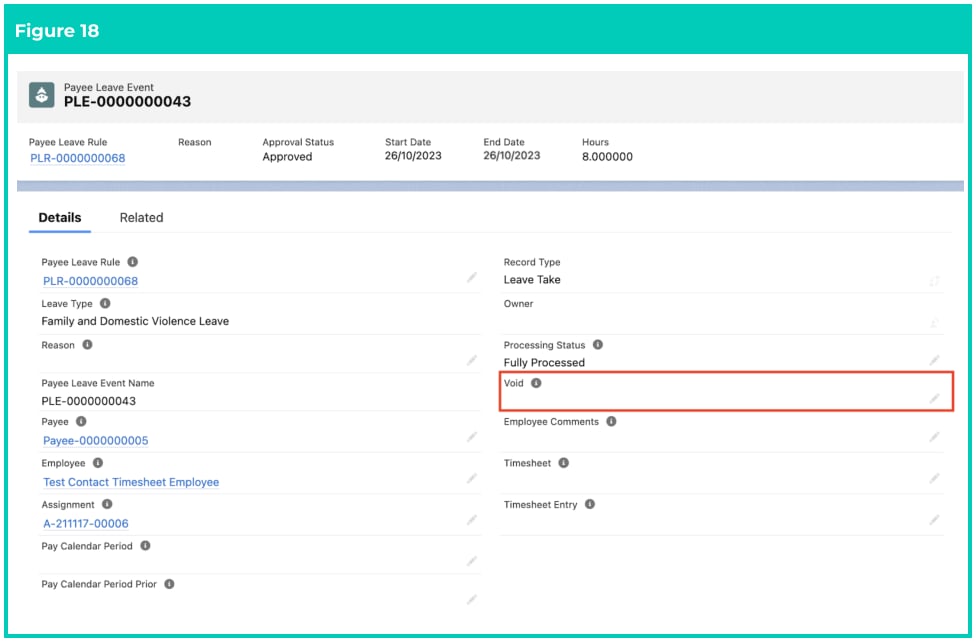Switch to the Related tab

coord(141,218)
